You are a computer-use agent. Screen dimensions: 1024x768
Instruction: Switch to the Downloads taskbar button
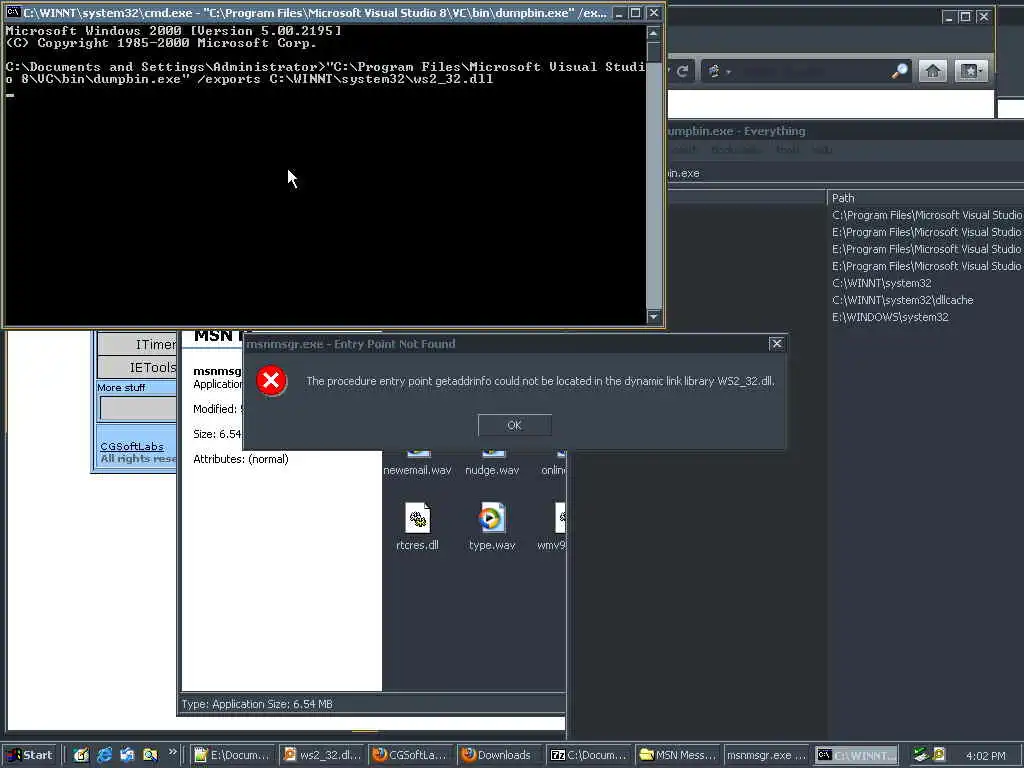click(499, 755)
